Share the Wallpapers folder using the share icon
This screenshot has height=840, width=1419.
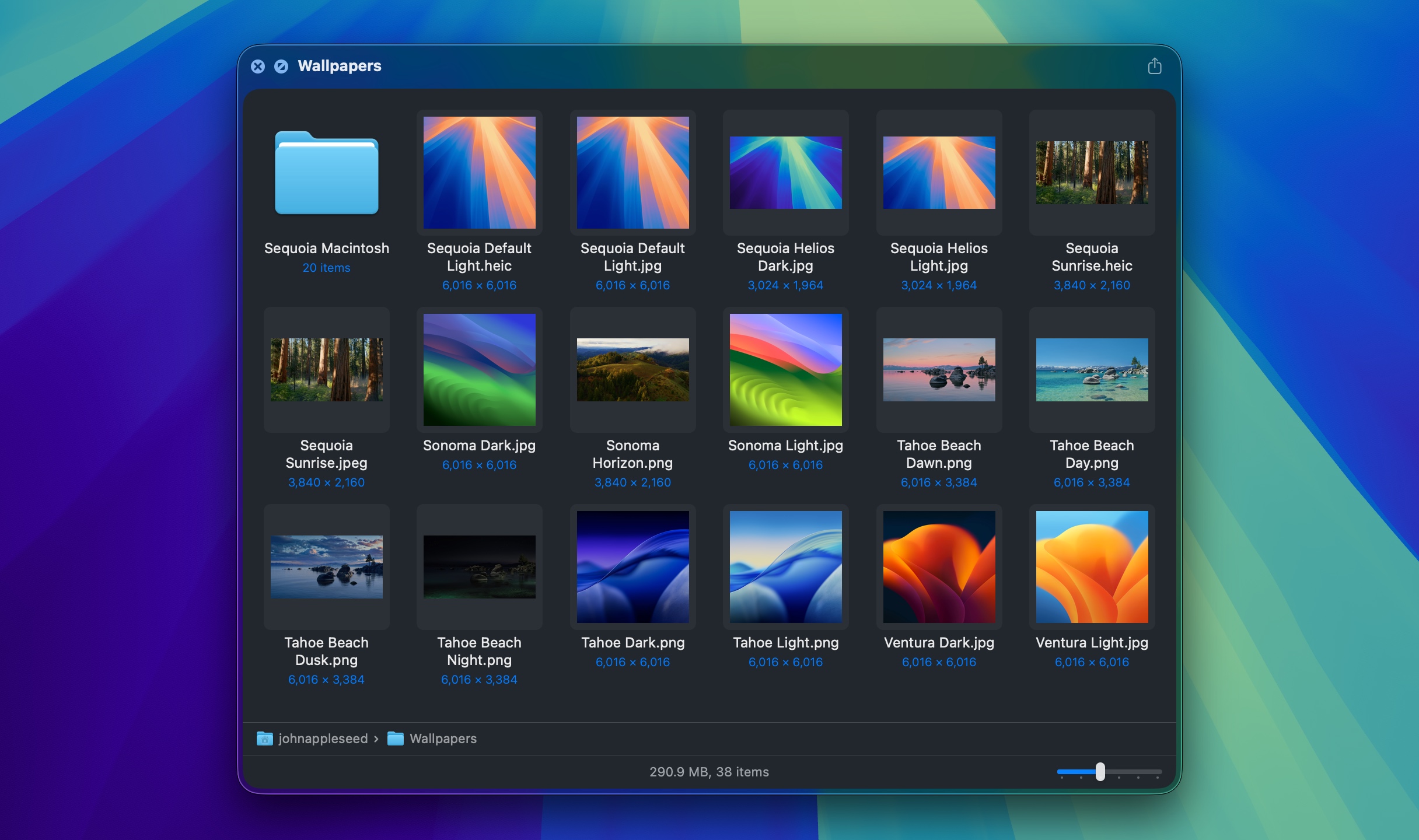point(1154,66)
